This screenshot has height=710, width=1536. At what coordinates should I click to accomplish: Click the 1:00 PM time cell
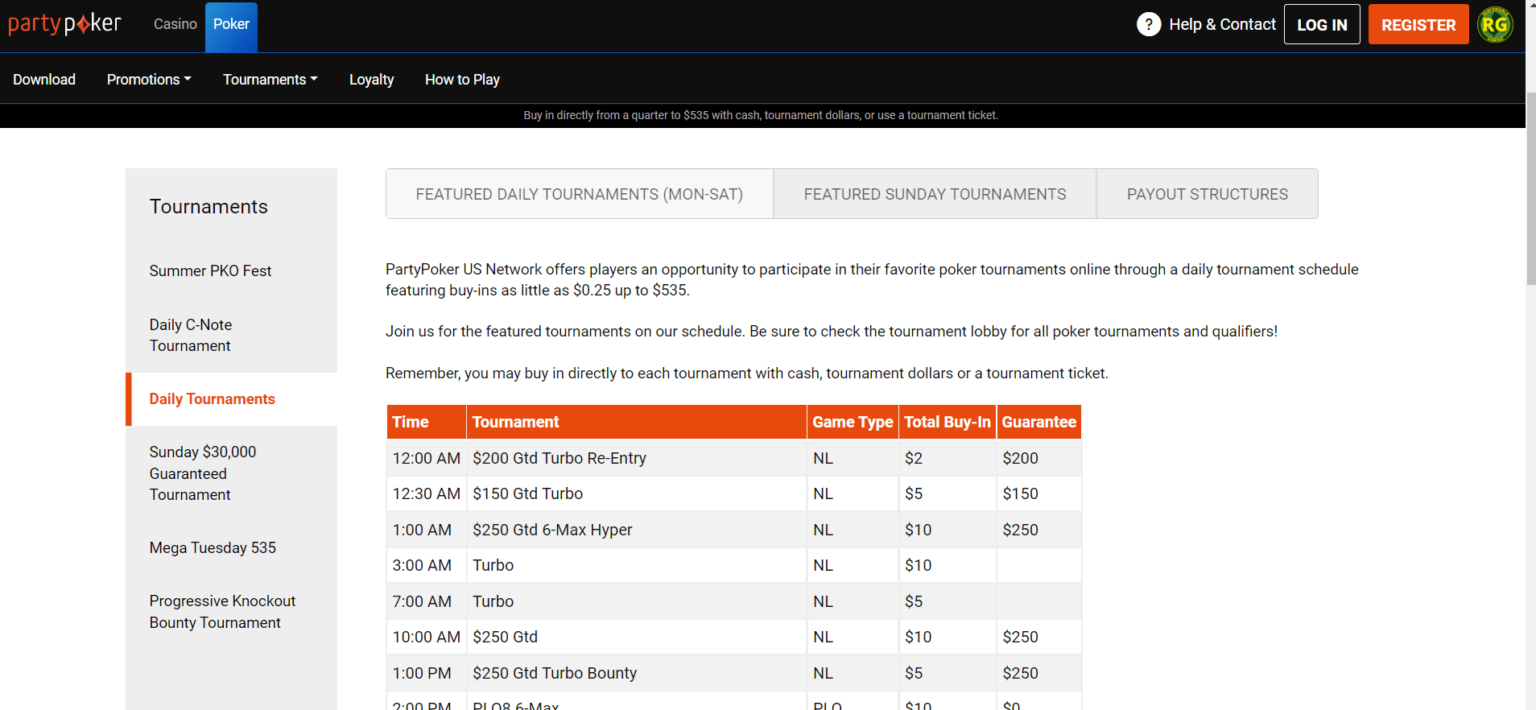coord(426,673)
